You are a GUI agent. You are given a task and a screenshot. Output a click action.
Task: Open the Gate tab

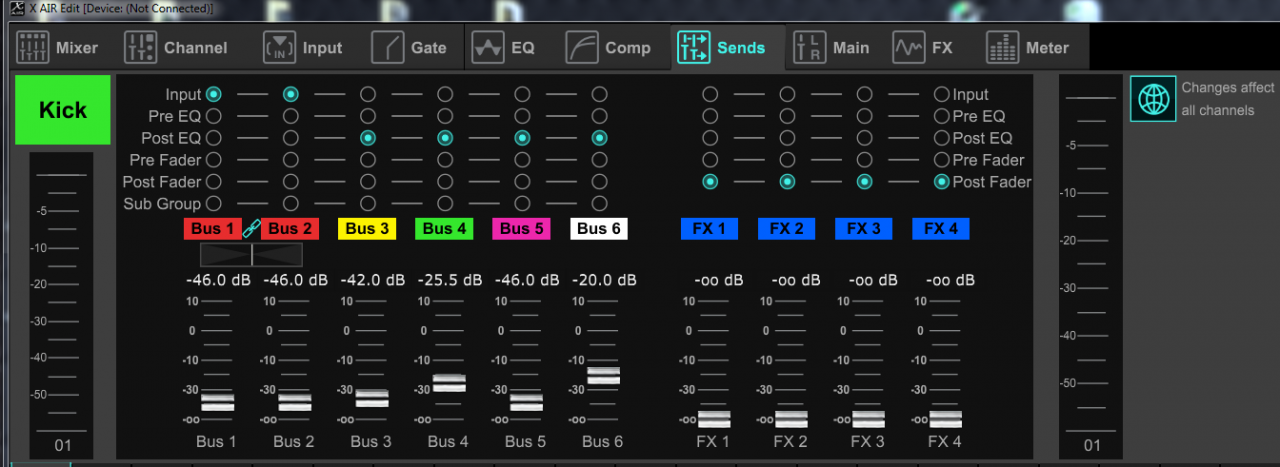408,47
